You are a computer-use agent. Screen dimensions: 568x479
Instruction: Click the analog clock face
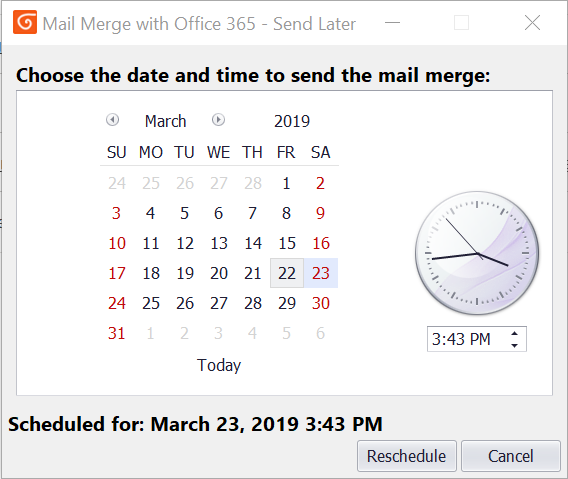tap(477, 253)
